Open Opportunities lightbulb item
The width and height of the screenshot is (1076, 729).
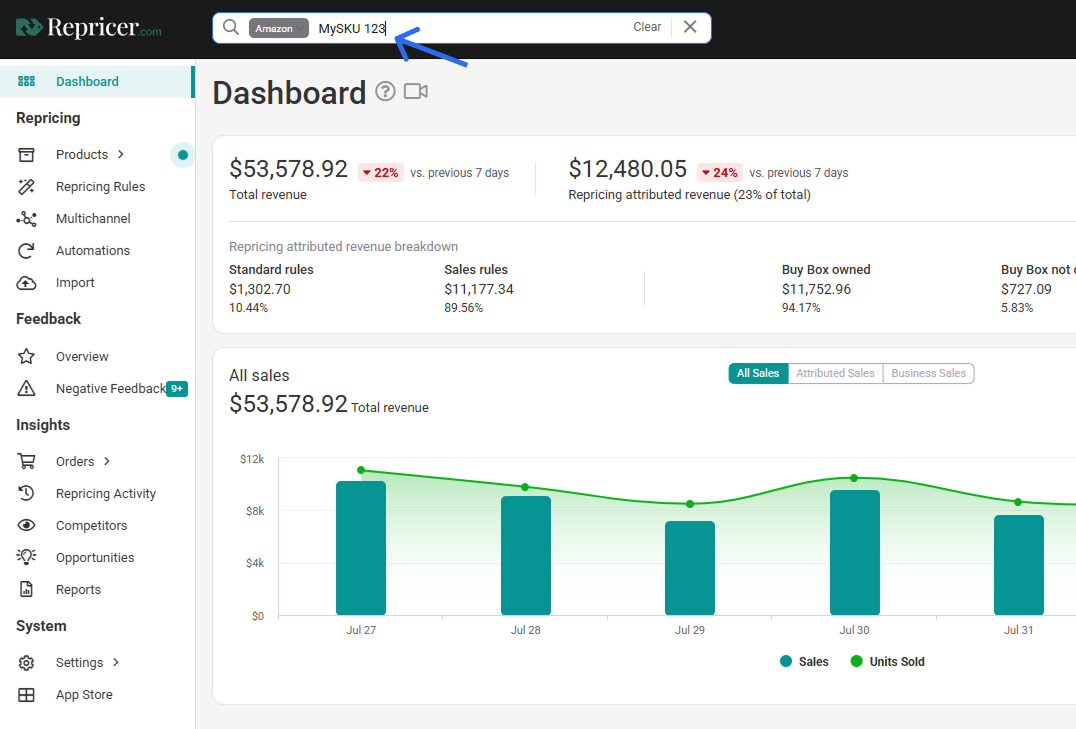pyautogui.click(x=95, y=557)
